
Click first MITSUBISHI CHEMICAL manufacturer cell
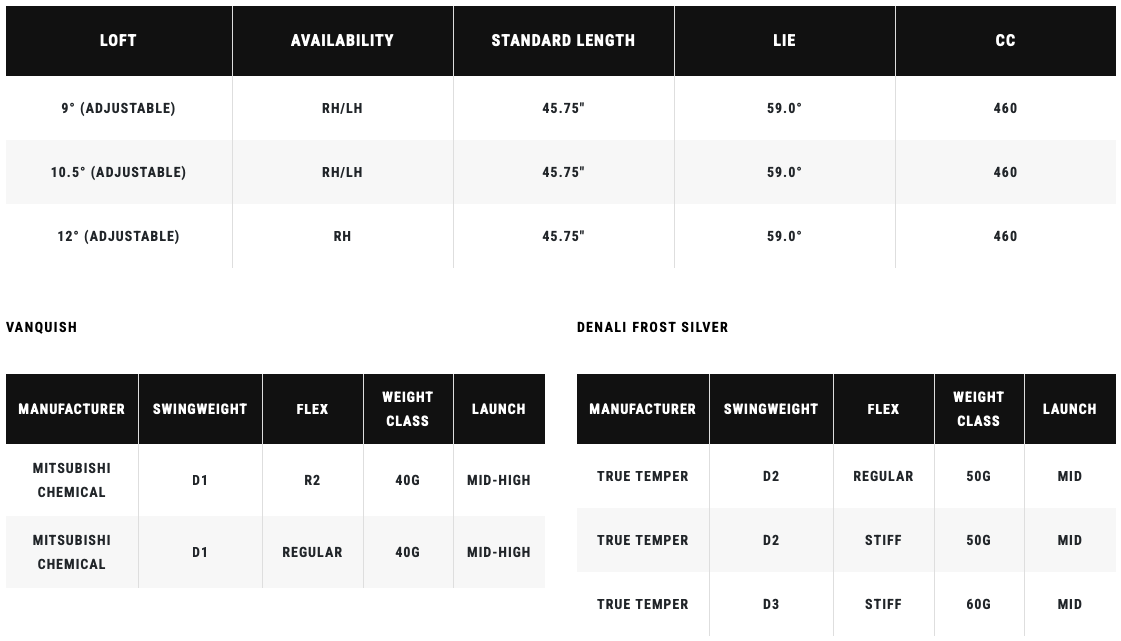click(71, 480)
